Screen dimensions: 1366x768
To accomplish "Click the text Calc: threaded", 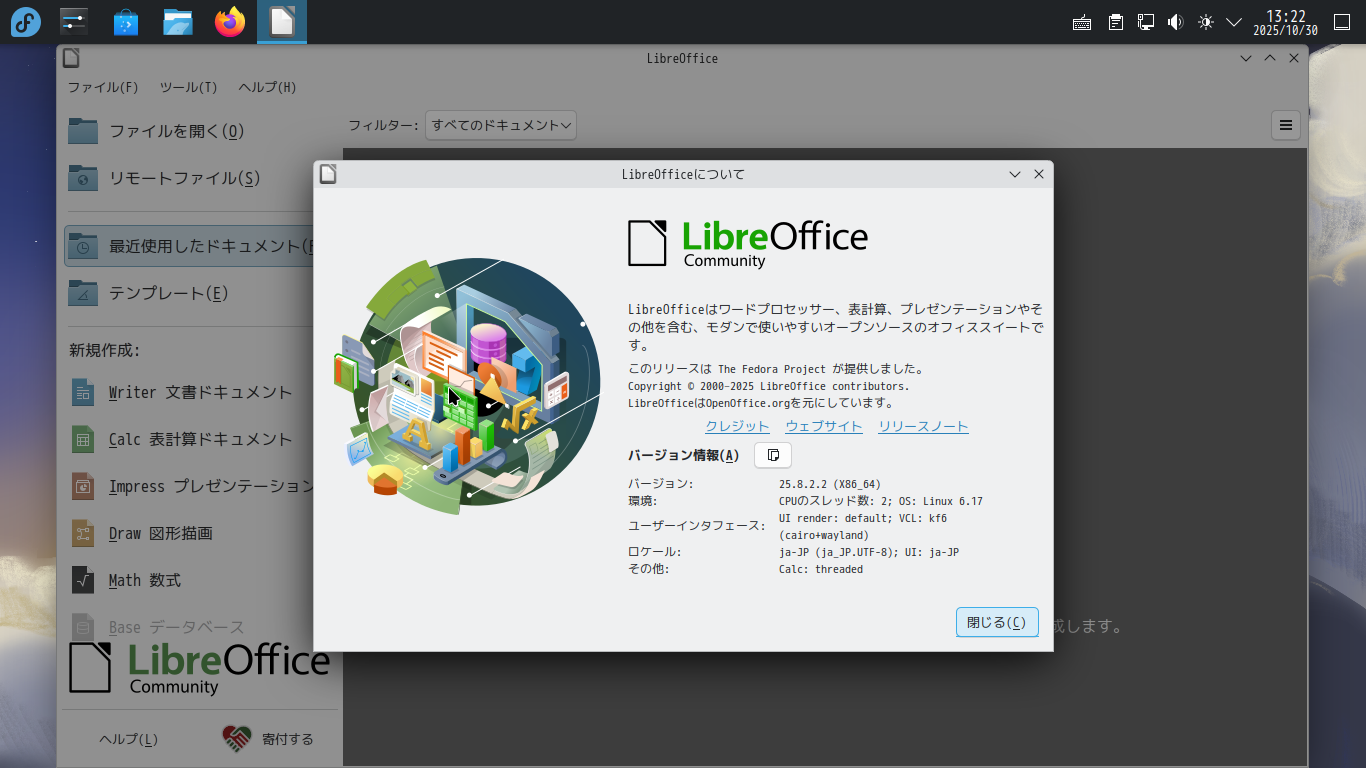I will coord(821,569).
